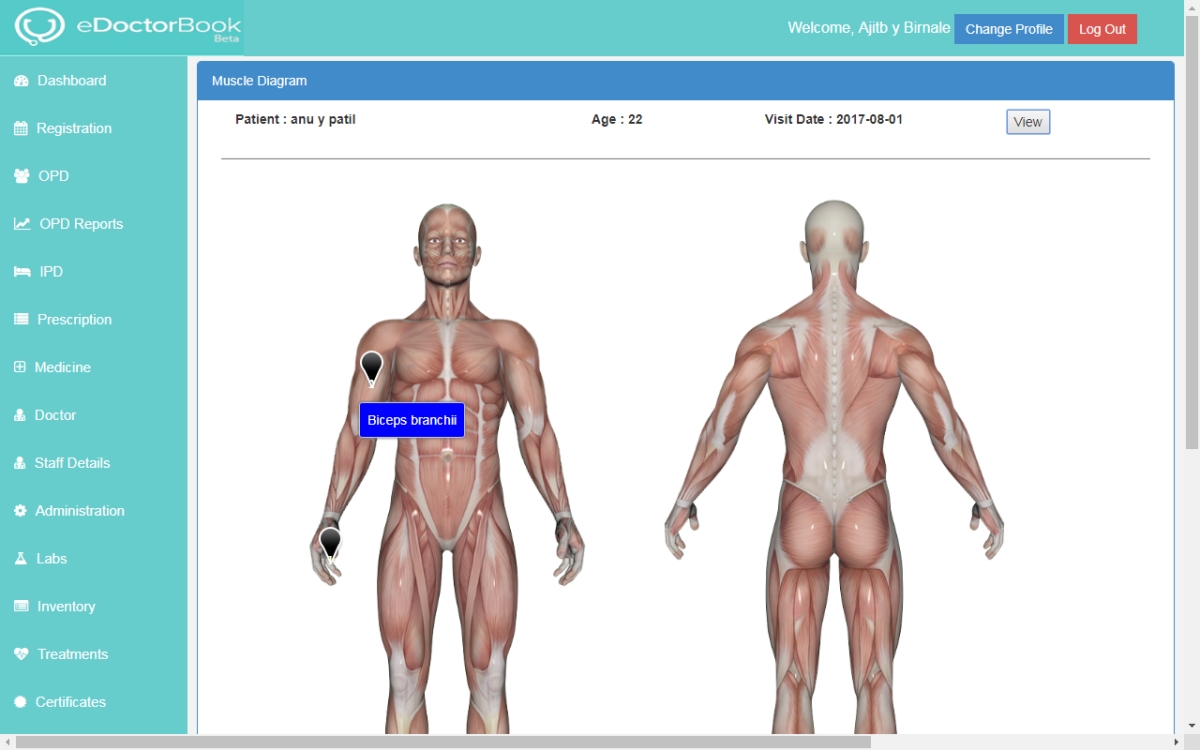This screenshot has height=750, width=1200.
Task: Click the Dashboard sidebar icon
Action: click(x=21, y=81)
